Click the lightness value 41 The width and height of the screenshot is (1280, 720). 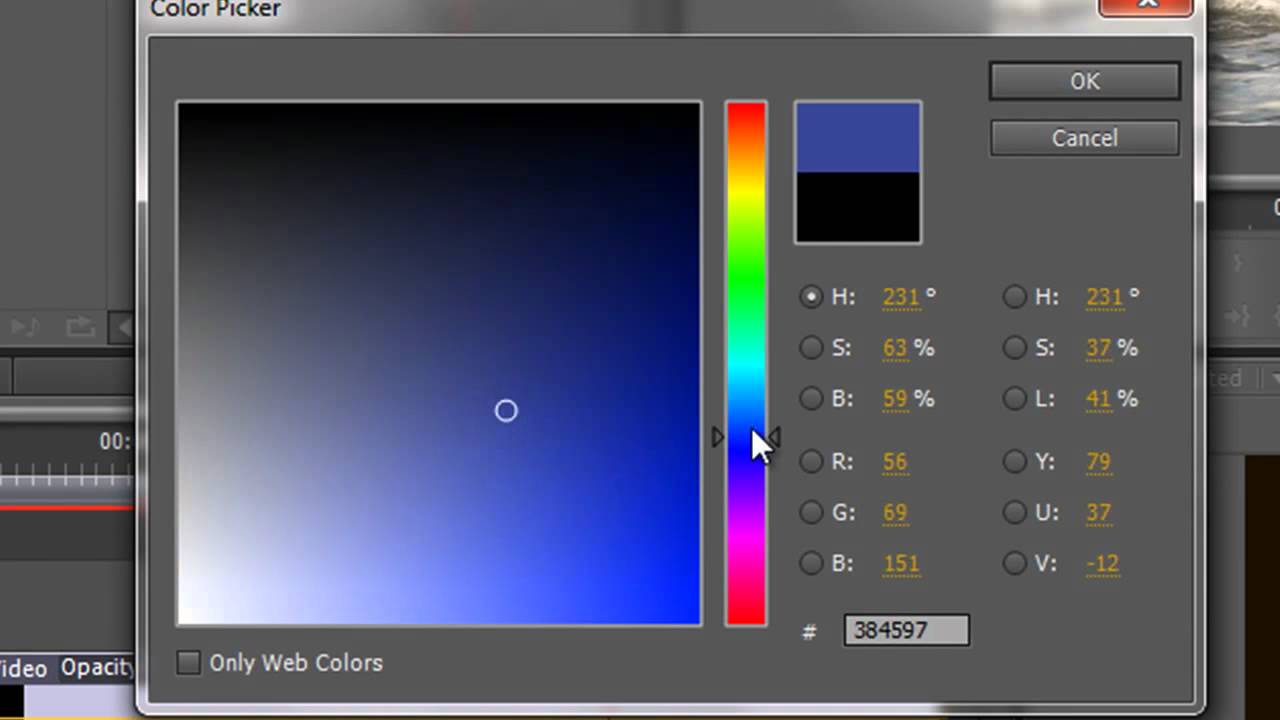[x=1099, y=398]
